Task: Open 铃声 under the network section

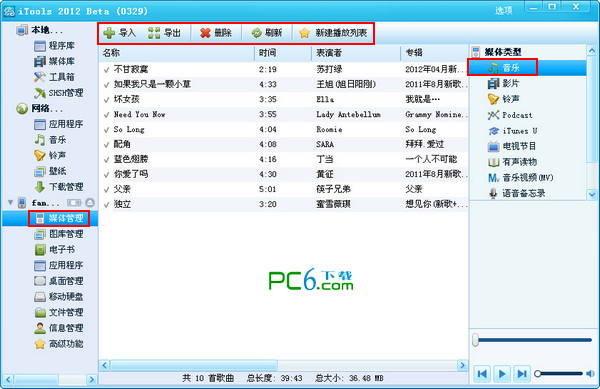Action: (x=50, y=155)
